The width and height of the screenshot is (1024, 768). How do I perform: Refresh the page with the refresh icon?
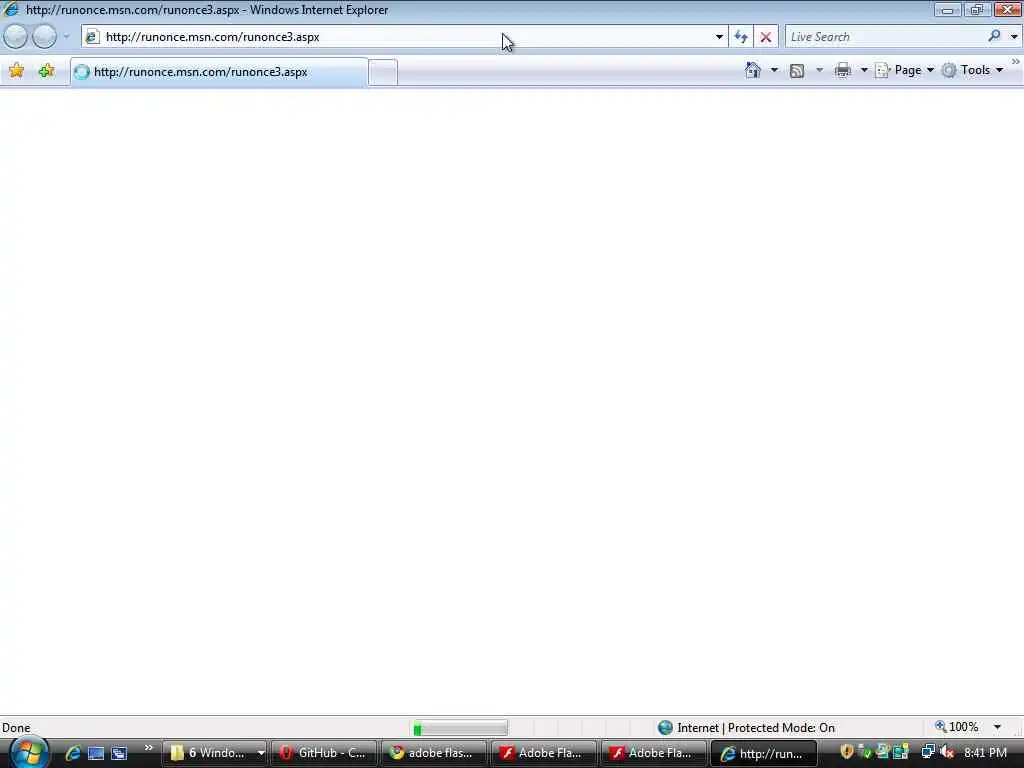point(741,37)
